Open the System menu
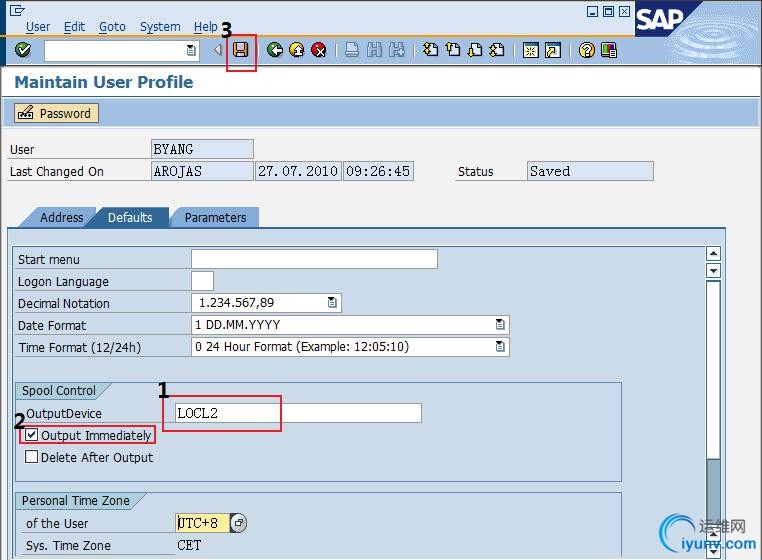 pos(160,27)
